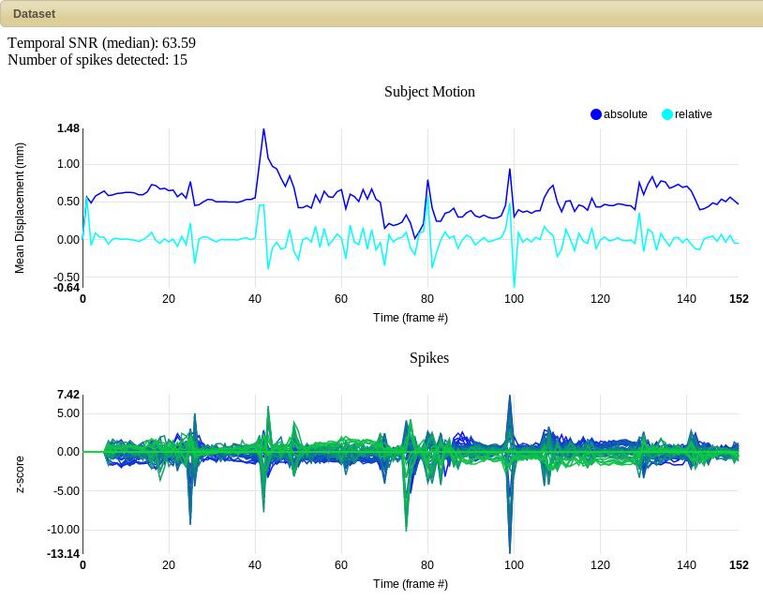Click the dark blue absolute legend dot
This screenshot has height=600, width=763.
coord(596,114)
